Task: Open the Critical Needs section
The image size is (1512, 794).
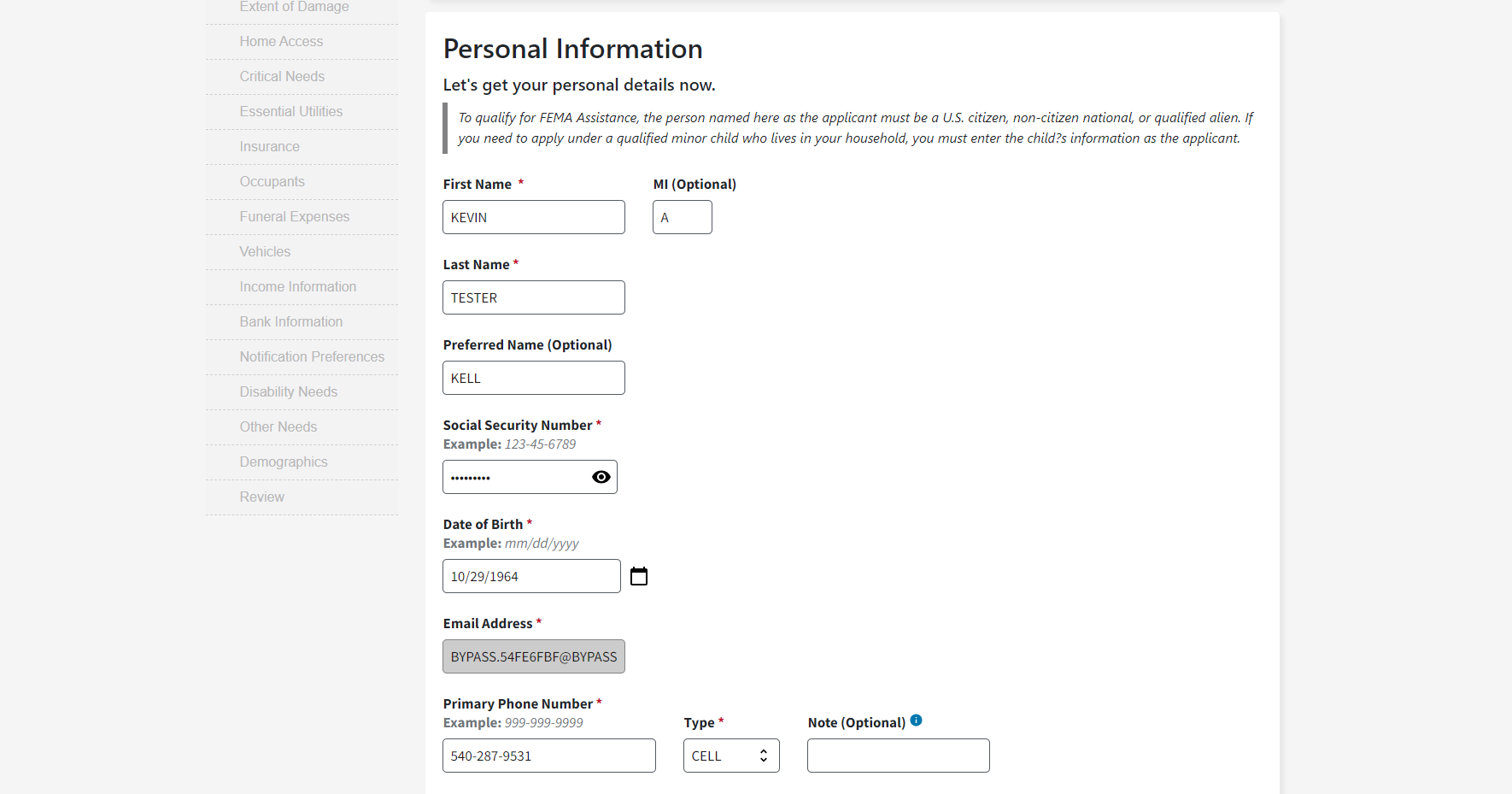Action: [x=282, y=77]
